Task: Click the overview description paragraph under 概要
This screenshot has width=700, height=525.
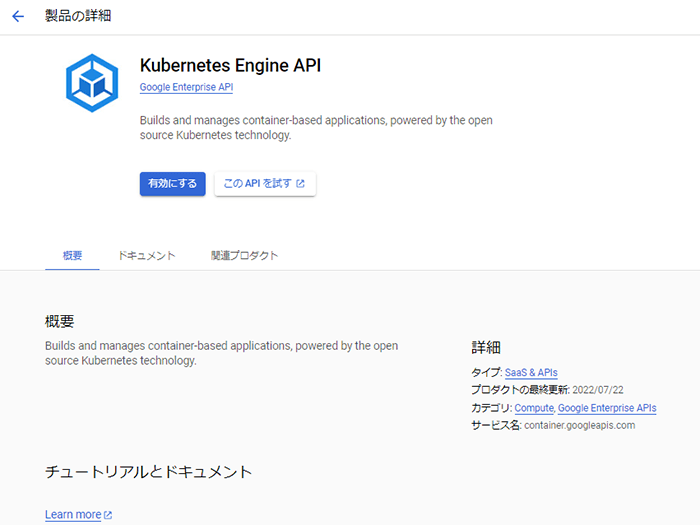Action: (x=221, y=353)
